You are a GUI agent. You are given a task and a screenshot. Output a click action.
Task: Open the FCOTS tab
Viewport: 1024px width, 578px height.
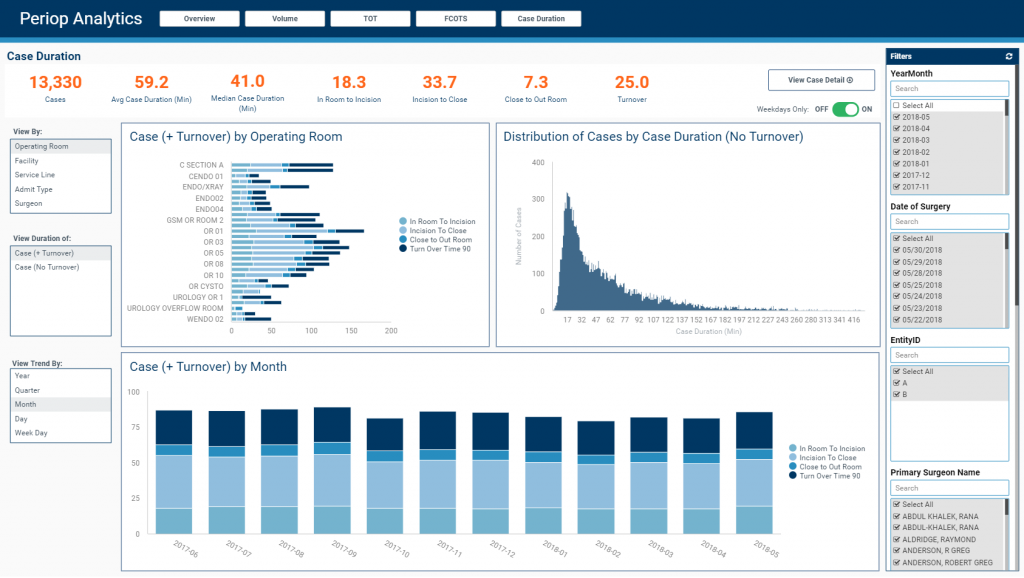pyautogui.click(x=455, y=17)
